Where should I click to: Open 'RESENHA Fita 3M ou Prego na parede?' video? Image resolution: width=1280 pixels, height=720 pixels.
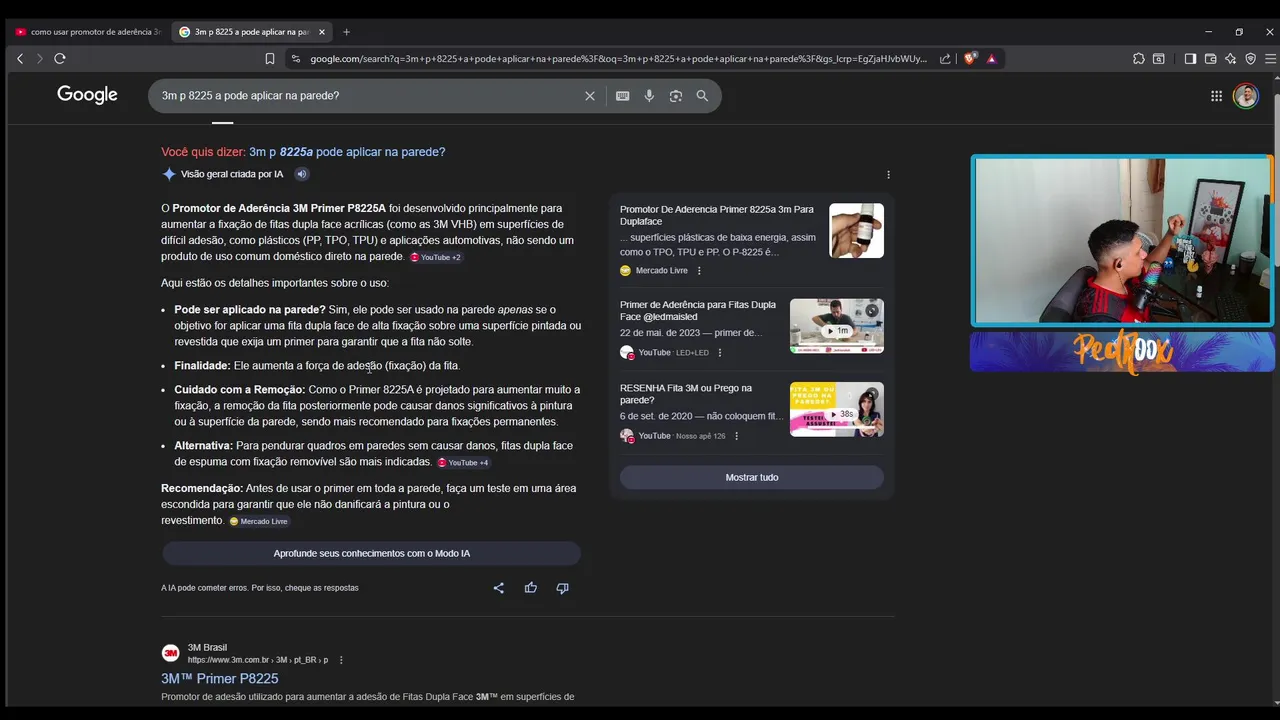(686, 394)
